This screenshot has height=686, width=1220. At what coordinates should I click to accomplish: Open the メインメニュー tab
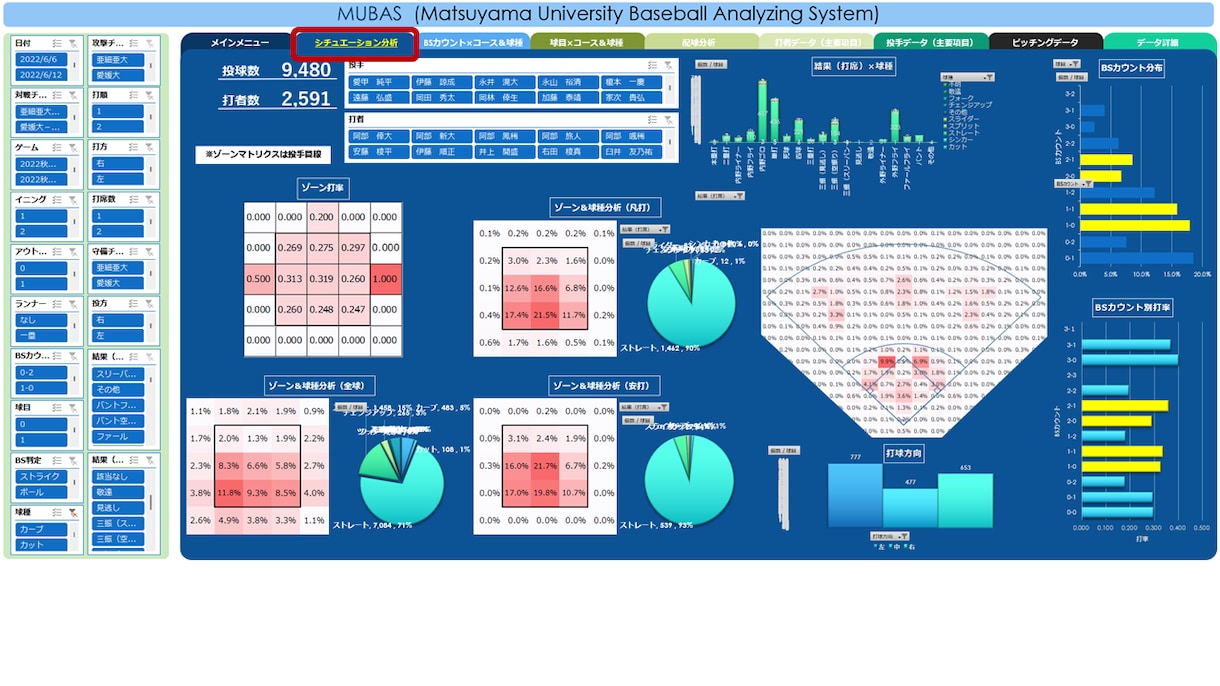click(238, 43)
